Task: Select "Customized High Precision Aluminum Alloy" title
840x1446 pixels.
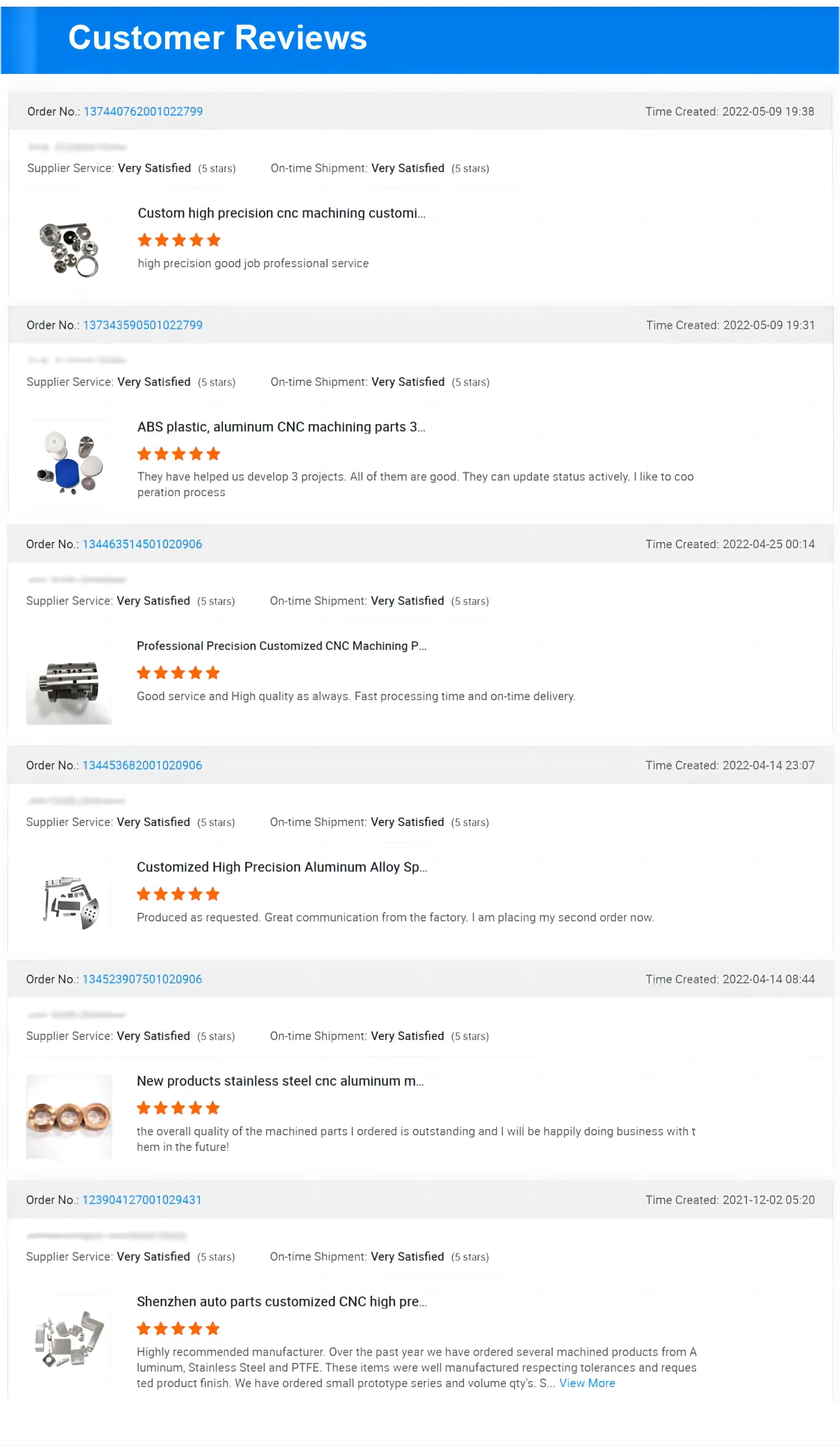Action: pos(281,866)
